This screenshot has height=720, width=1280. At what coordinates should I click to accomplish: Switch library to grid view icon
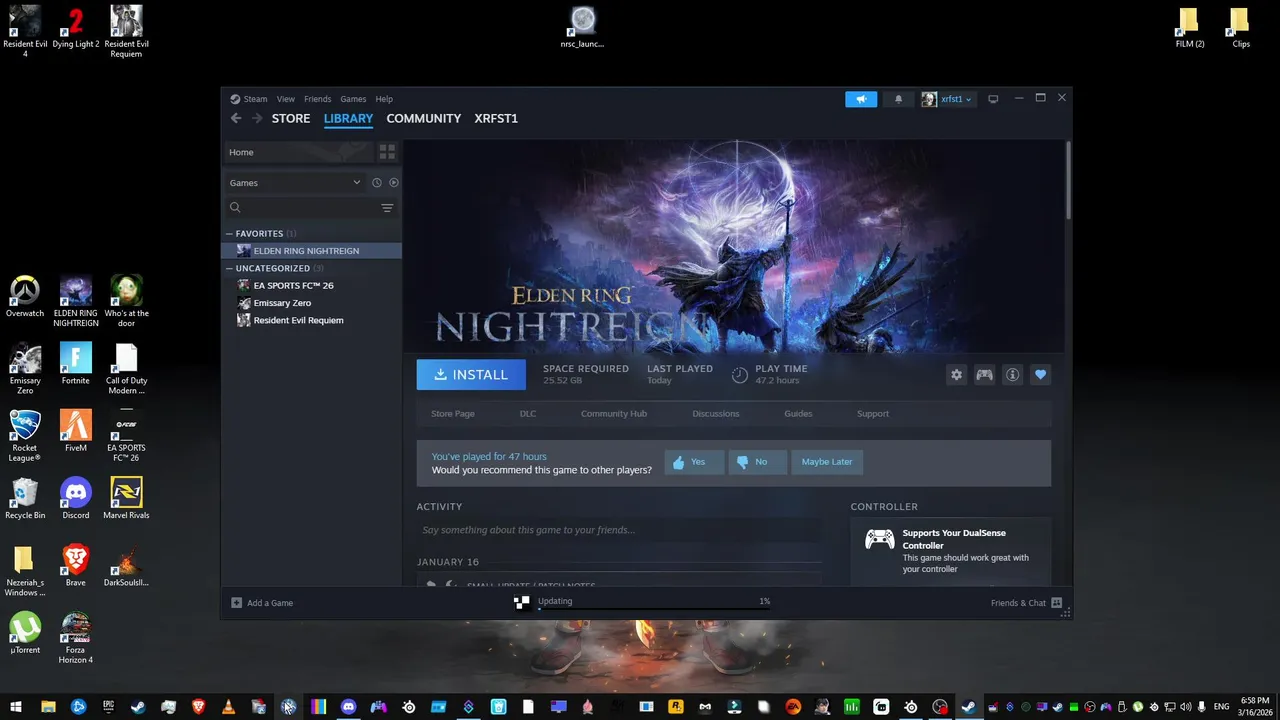(x=387, y=152)
